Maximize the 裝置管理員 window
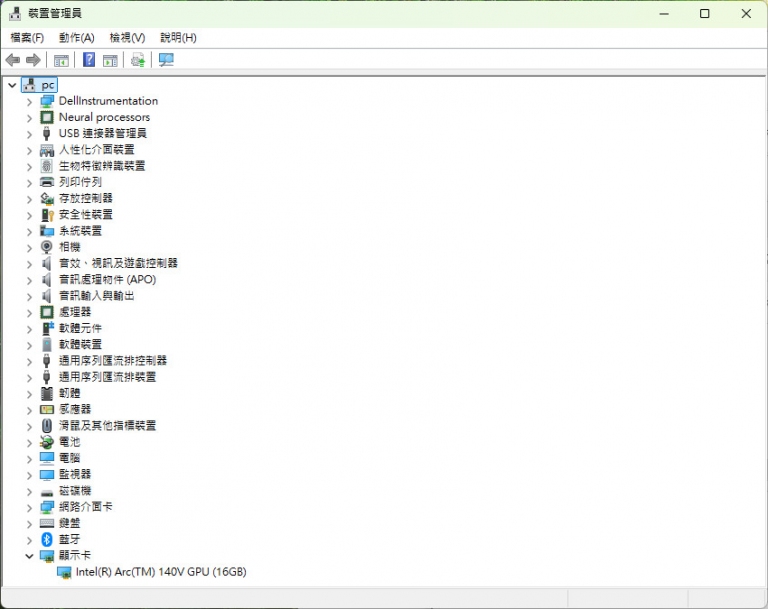Viewport: 768px width, 609px height. [x=704, y=14]
